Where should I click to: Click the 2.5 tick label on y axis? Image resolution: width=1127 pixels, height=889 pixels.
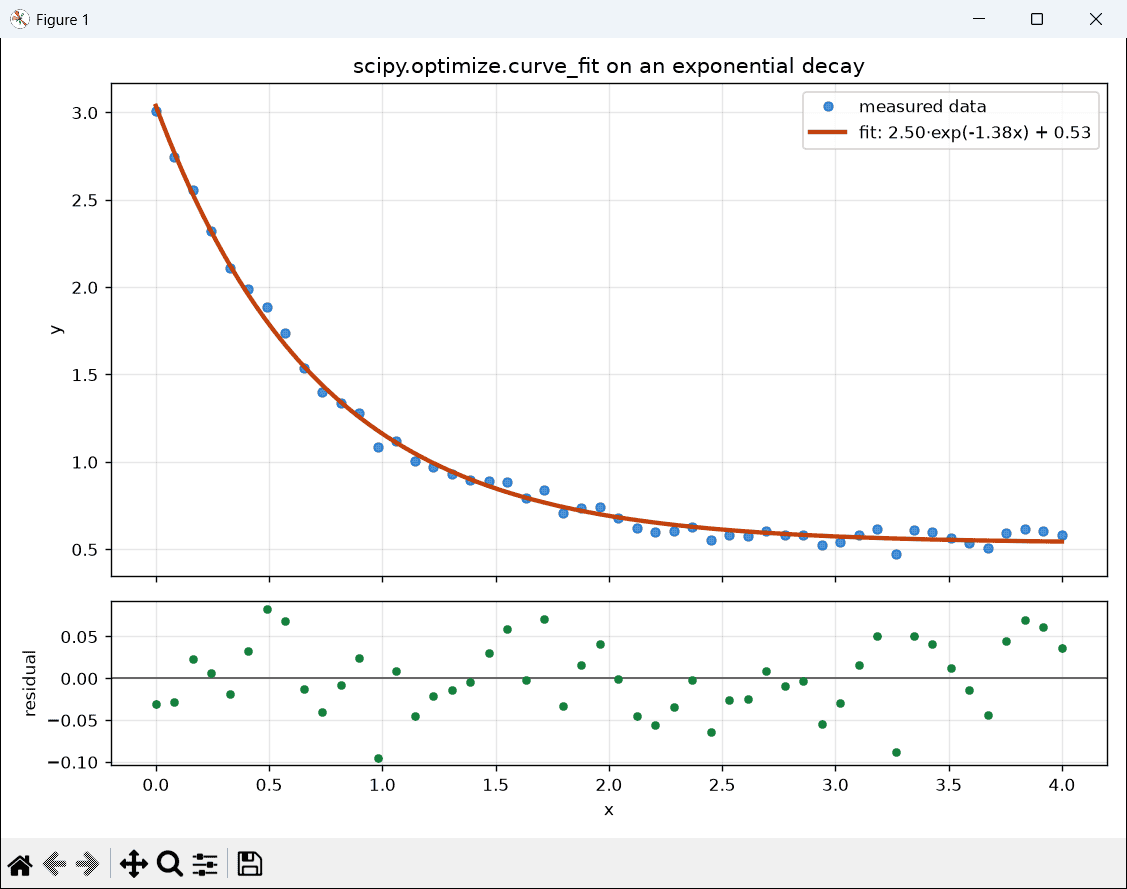click(x=84, y=201)
